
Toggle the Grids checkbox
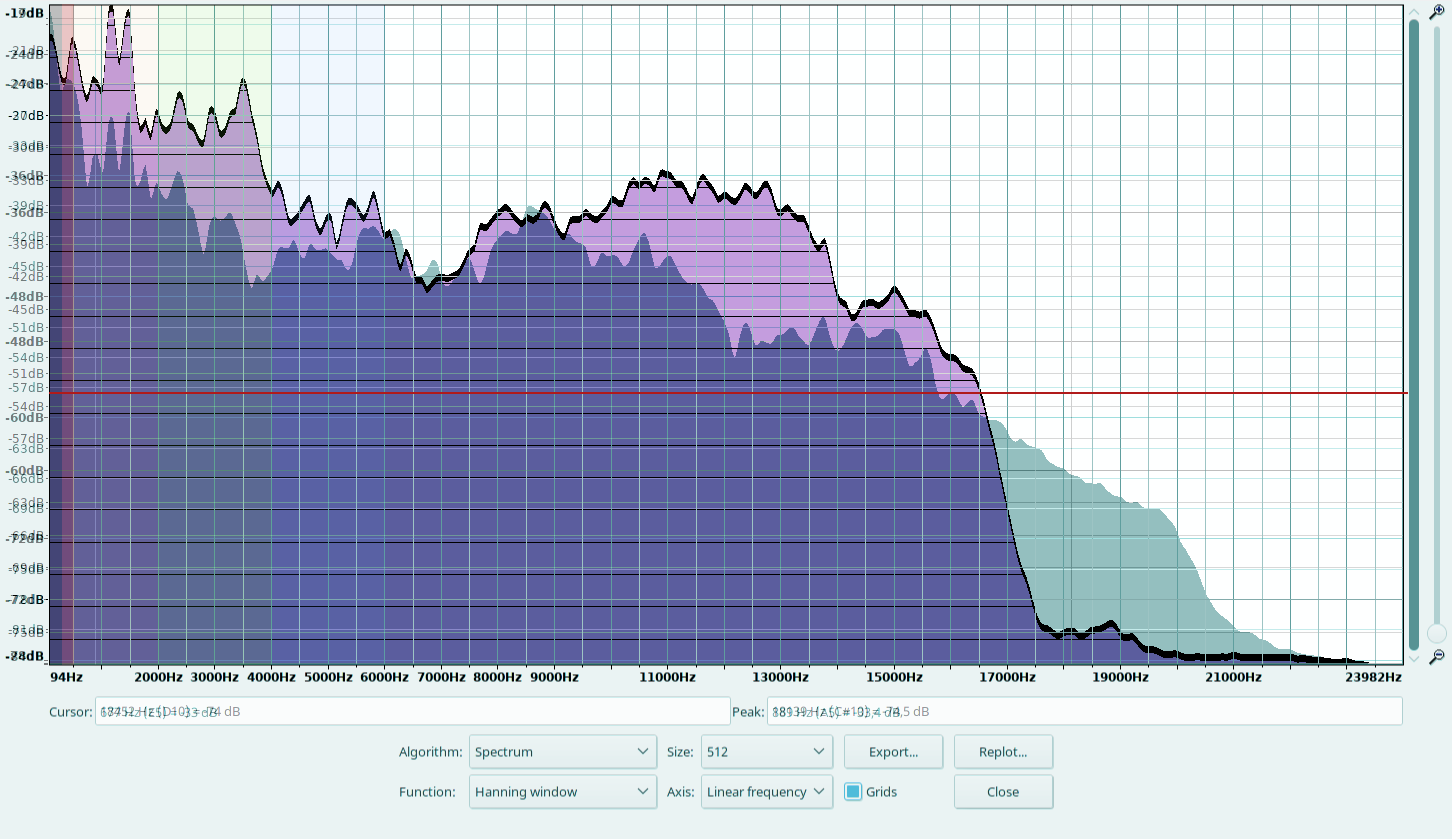pyautogui.click(x=853, y=792)
